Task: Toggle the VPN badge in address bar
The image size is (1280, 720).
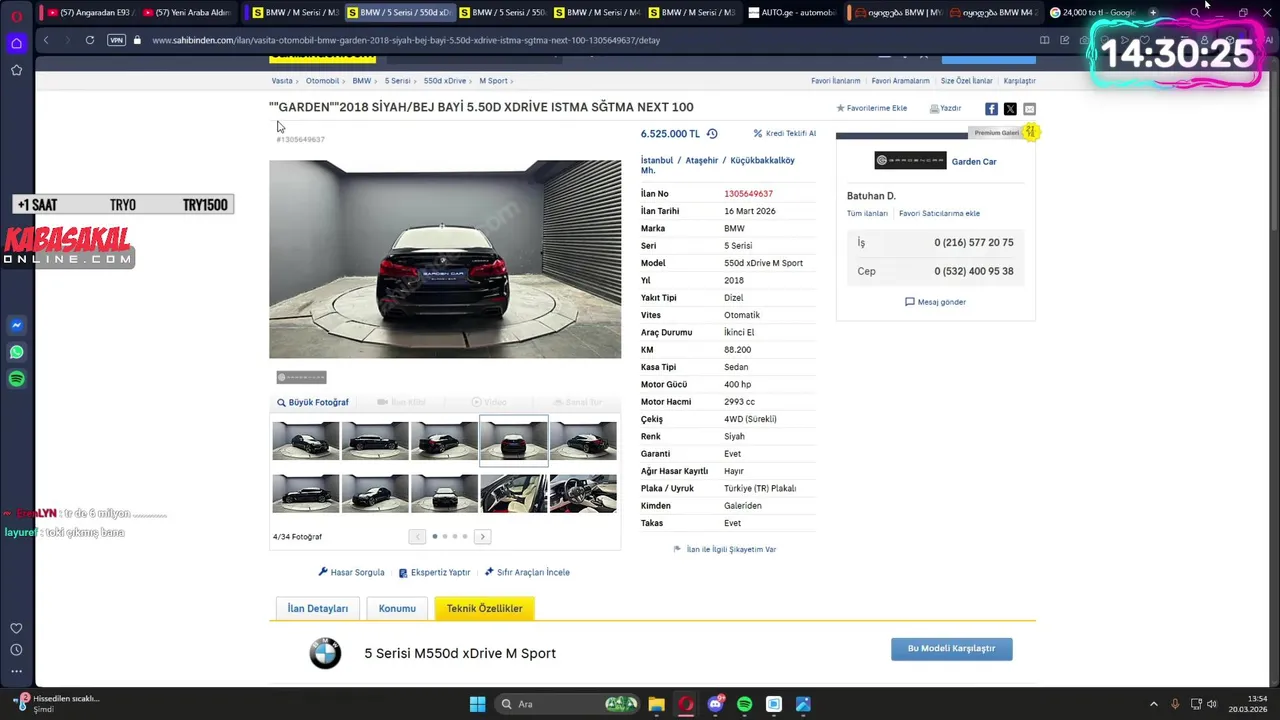Action: (x=116, y=40)
